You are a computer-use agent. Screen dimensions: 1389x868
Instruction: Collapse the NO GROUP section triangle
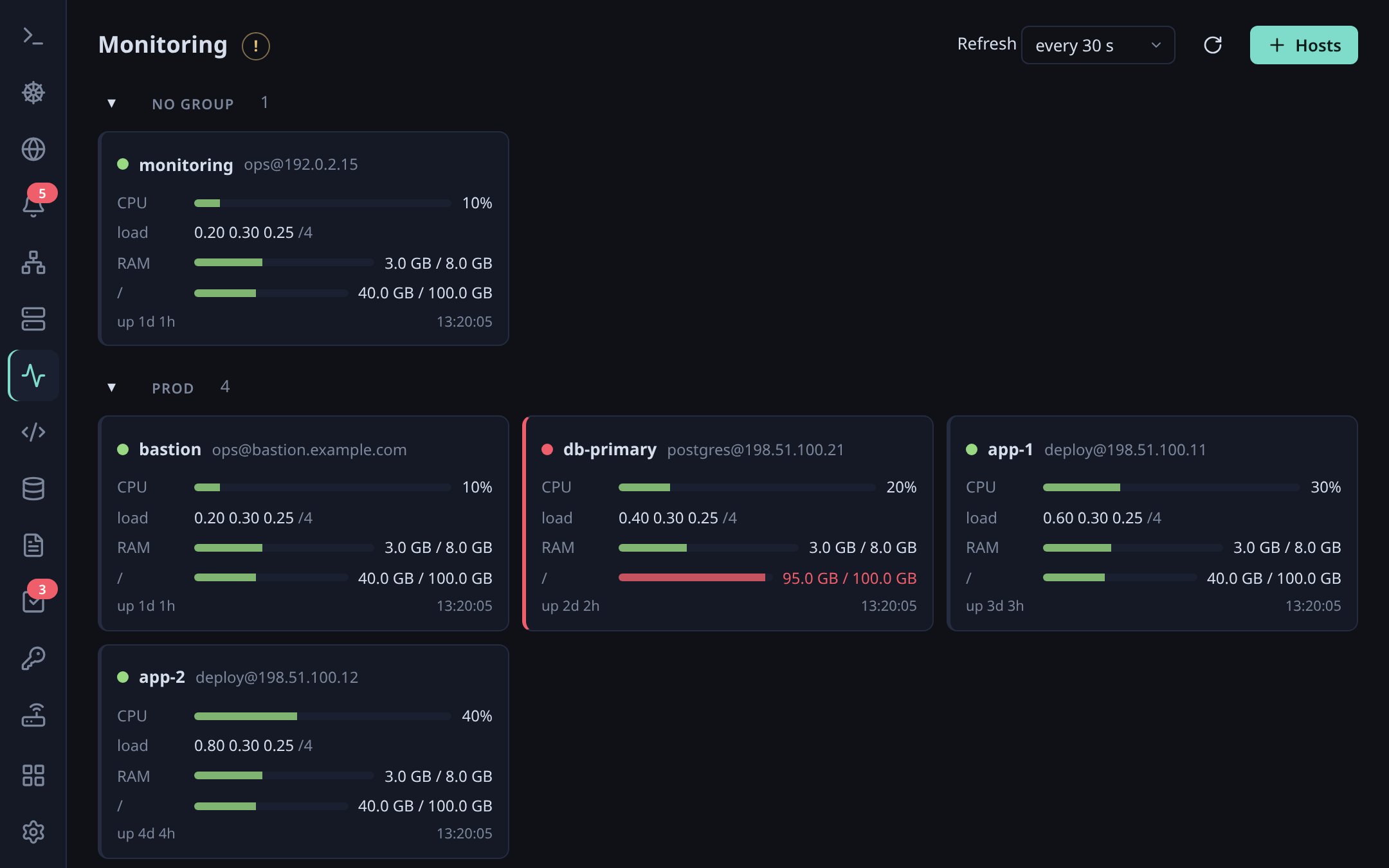[111, 104]
